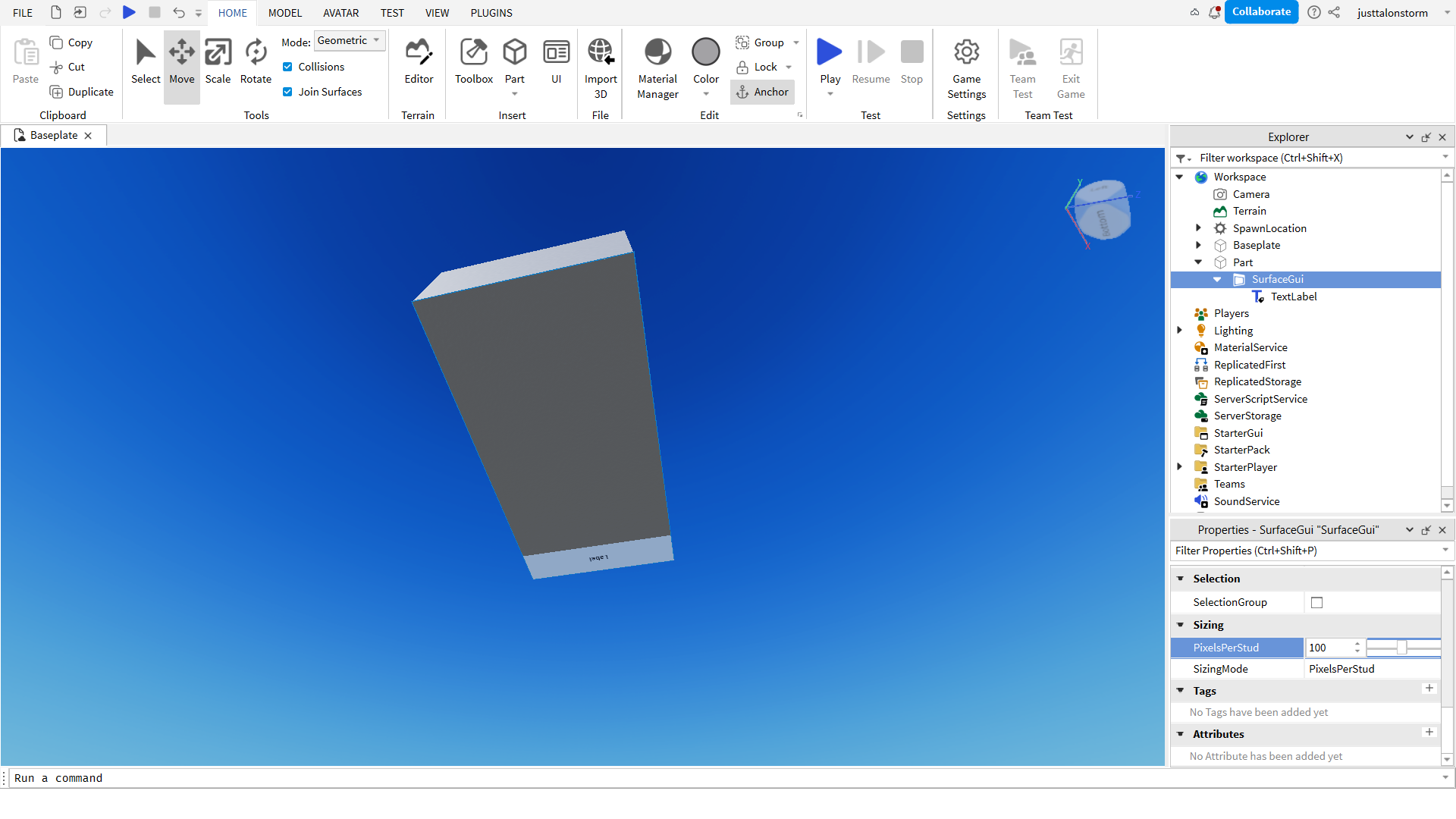Open the Toolbox
1456x819 pixels.
point(473,64)
